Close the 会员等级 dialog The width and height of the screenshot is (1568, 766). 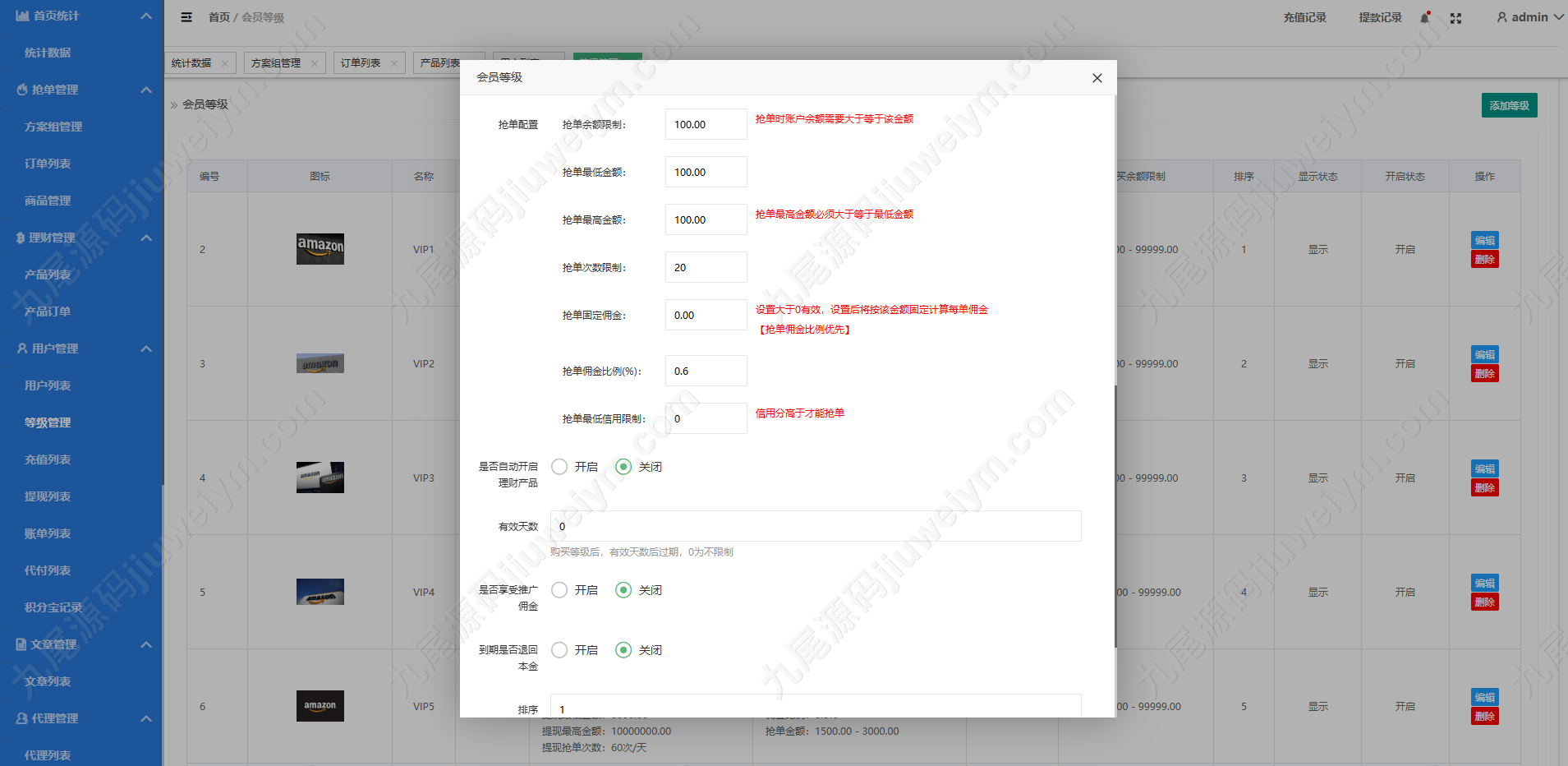pos(1097,78)
